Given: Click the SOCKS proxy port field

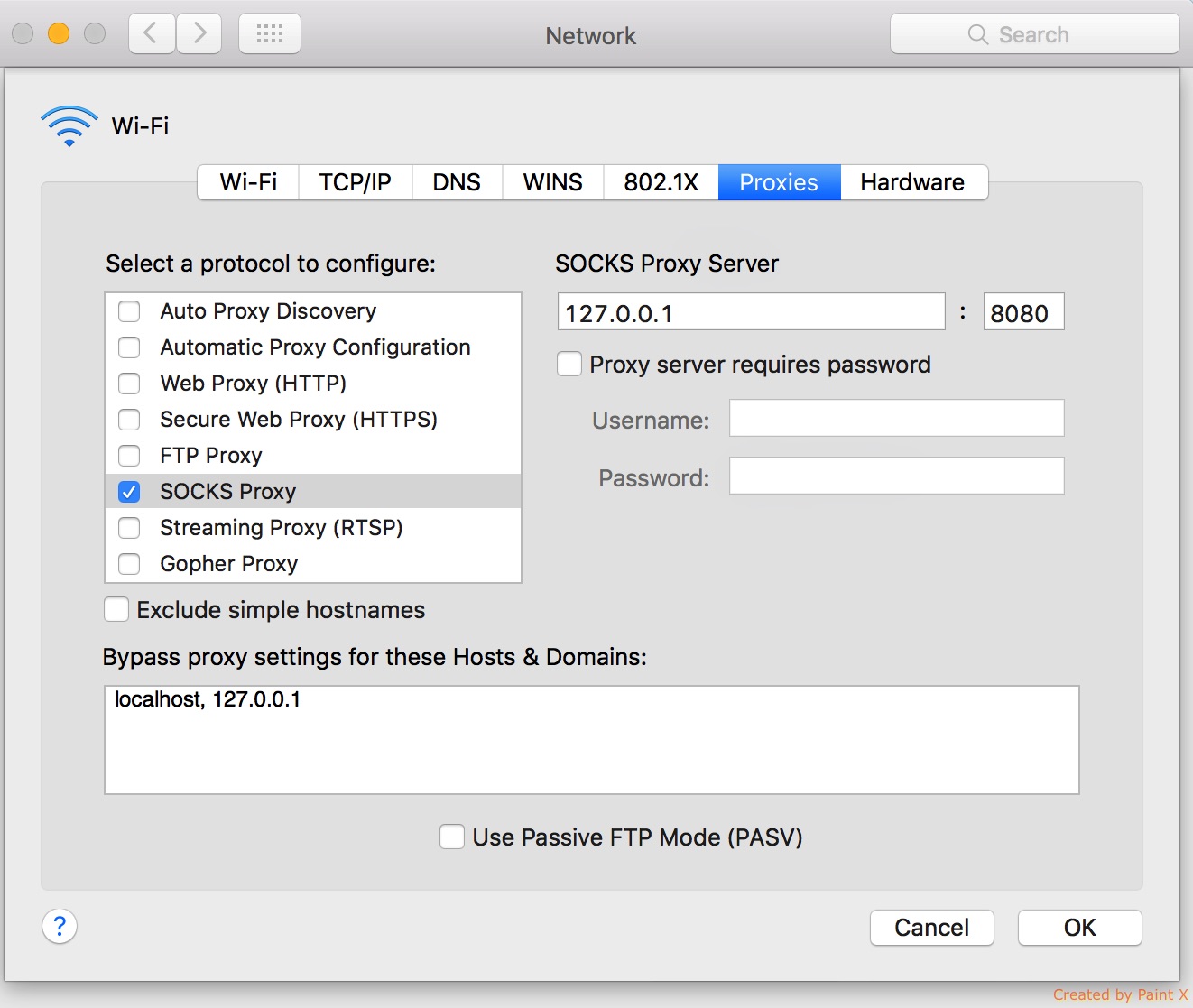Looking at the screenshot, I should coord(1024,312).
